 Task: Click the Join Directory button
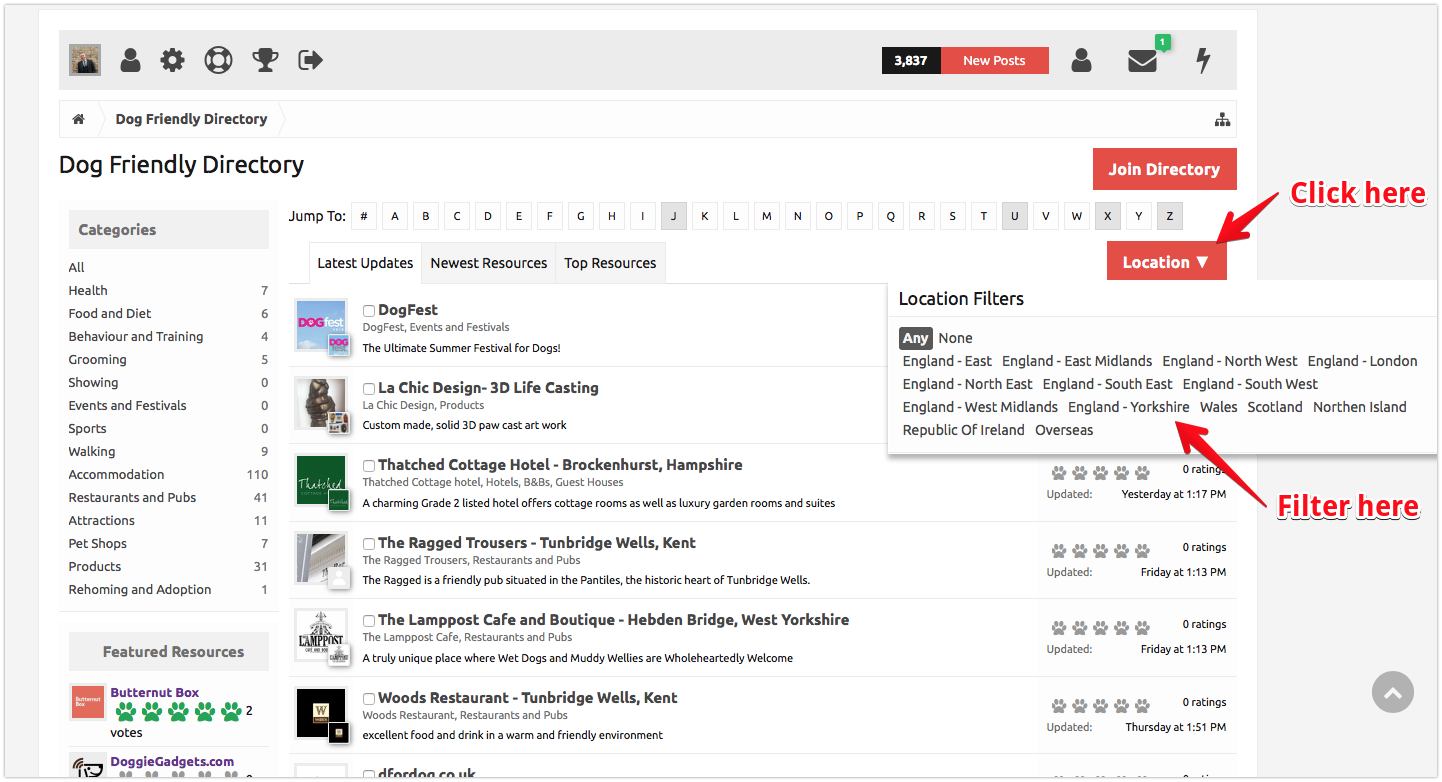point(1164,169)
